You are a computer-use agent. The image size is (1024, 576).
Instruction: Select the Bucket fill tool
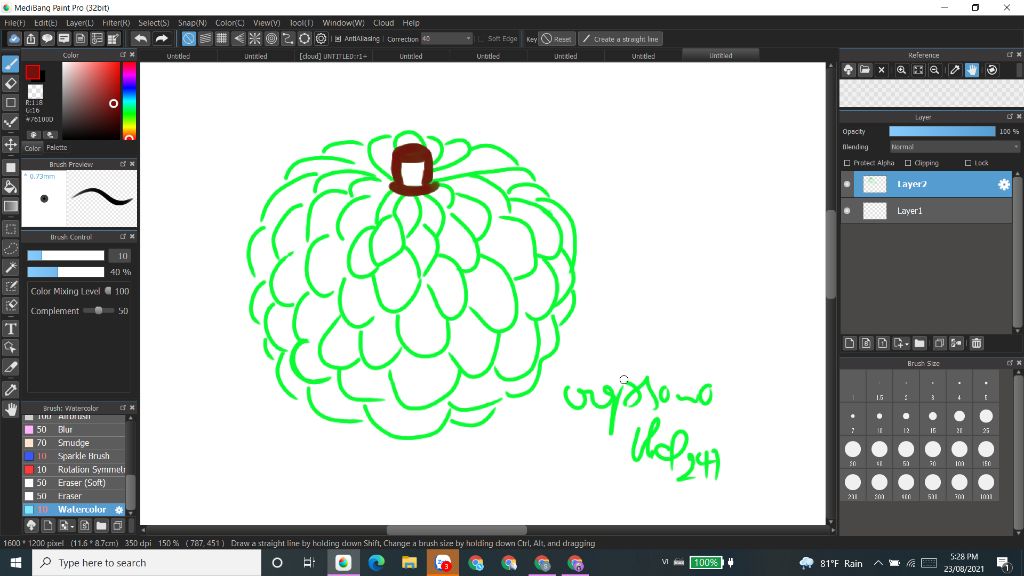click(x=10, y=187)
